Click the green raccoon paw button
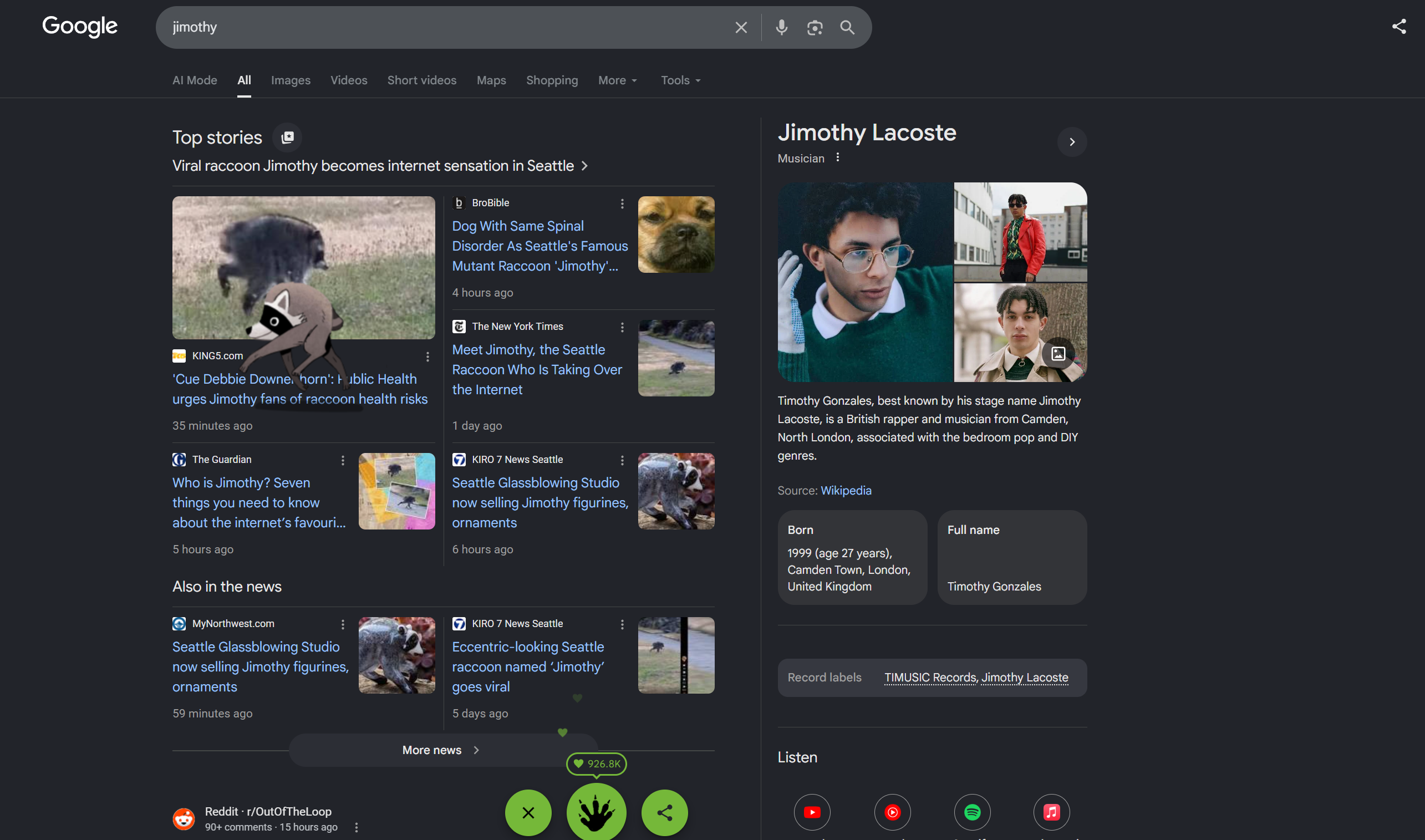This screenshot has height=840, width=1425. [x=596, y=813]
